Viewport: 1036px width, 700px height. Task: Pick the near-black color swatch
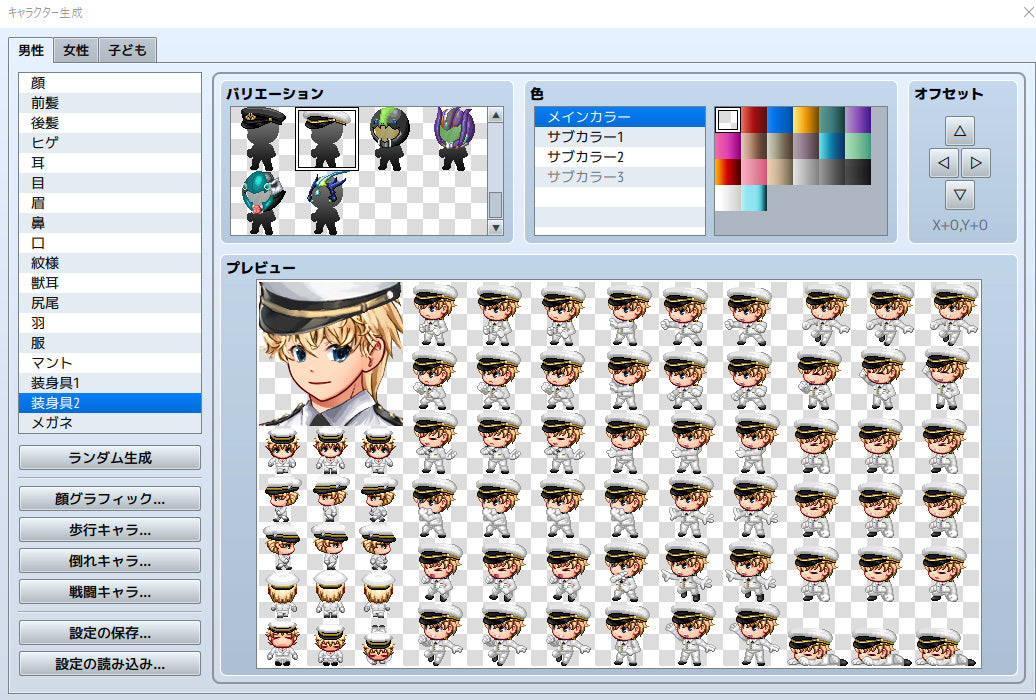point(858,172)
